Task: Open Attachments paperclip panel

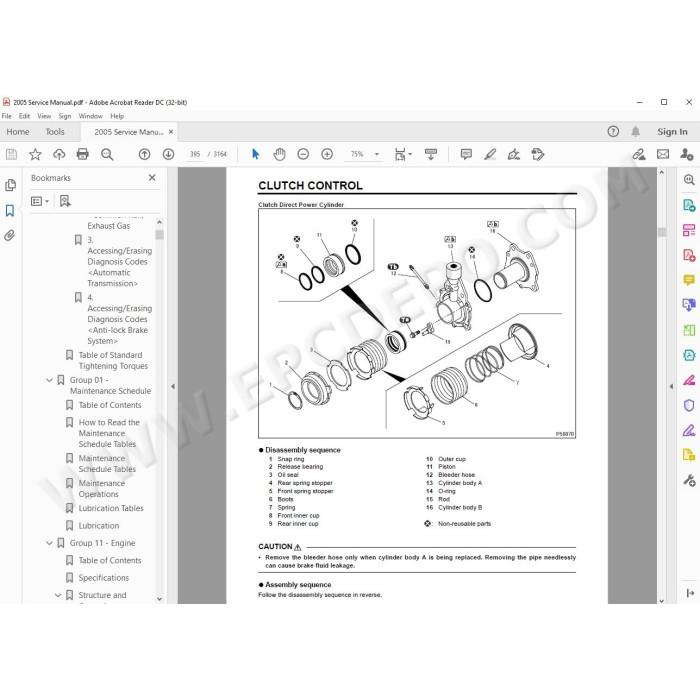Action: [10, 235]
